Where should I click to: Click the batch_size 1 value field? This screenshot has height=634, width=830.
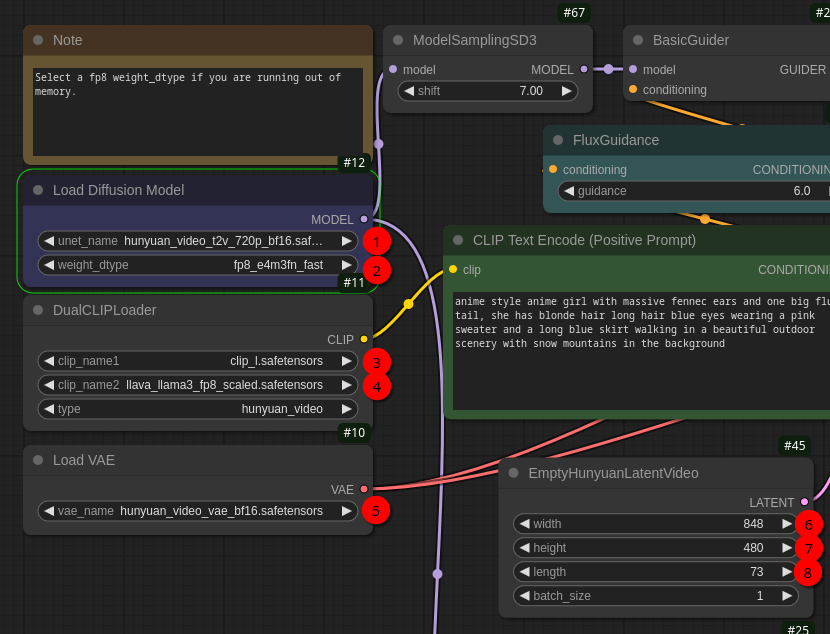click(656, 596)
